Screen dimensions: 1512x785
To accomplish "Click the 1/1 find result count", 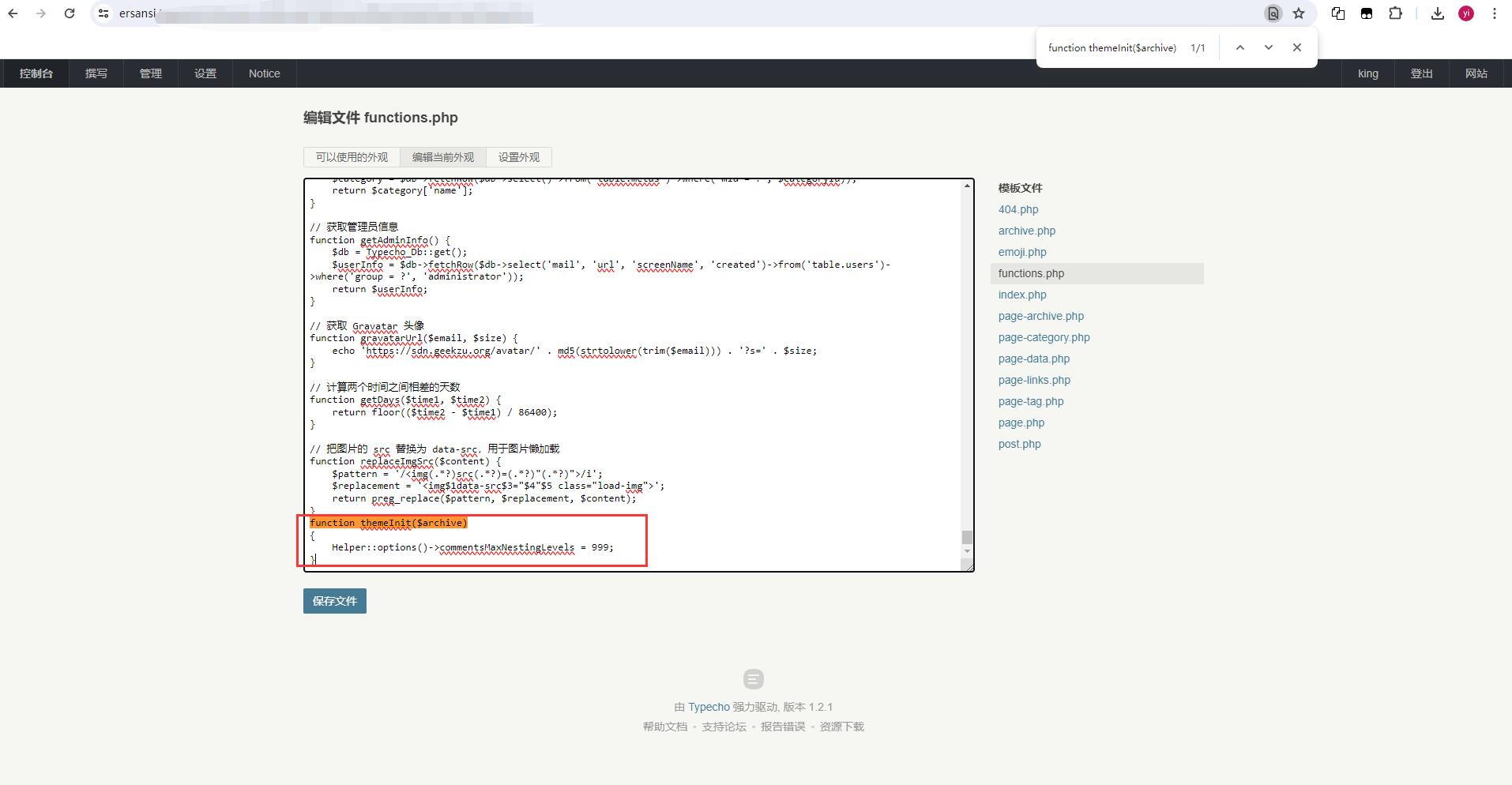I will pyautogui.click(x=1198, y=47).
